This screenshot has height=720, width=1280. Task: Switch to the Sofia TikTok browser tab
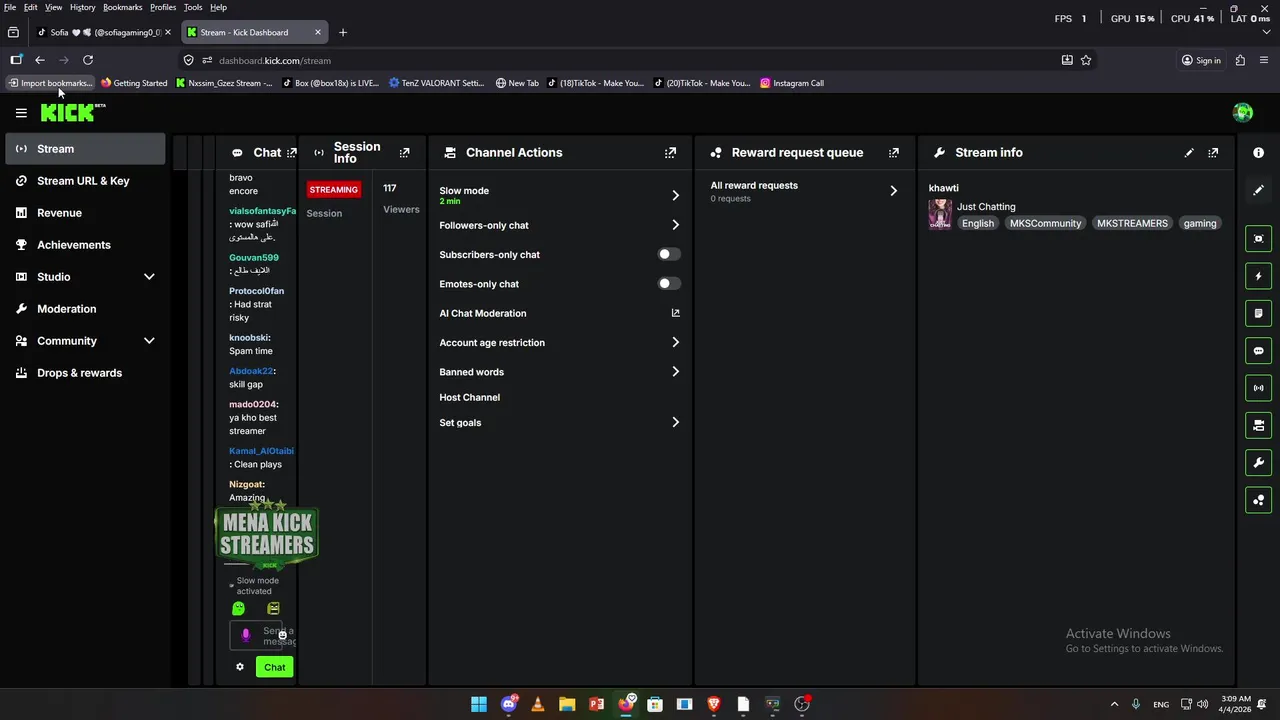pos(103,32)
